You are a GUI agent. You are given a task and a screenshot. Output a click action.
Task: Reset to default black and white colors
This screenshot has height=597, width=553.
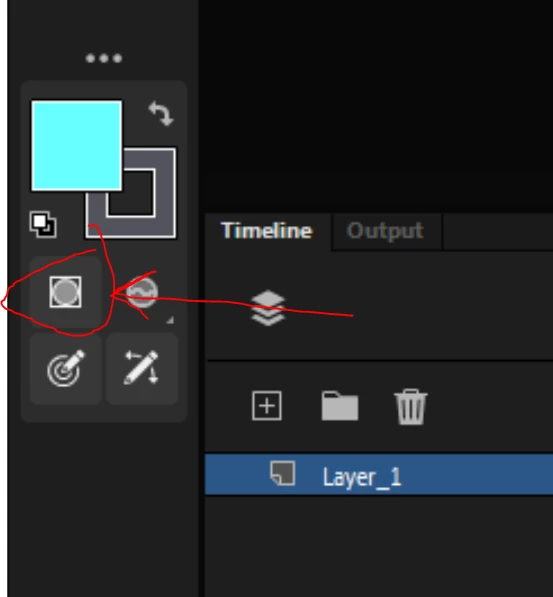click(43, 224)
